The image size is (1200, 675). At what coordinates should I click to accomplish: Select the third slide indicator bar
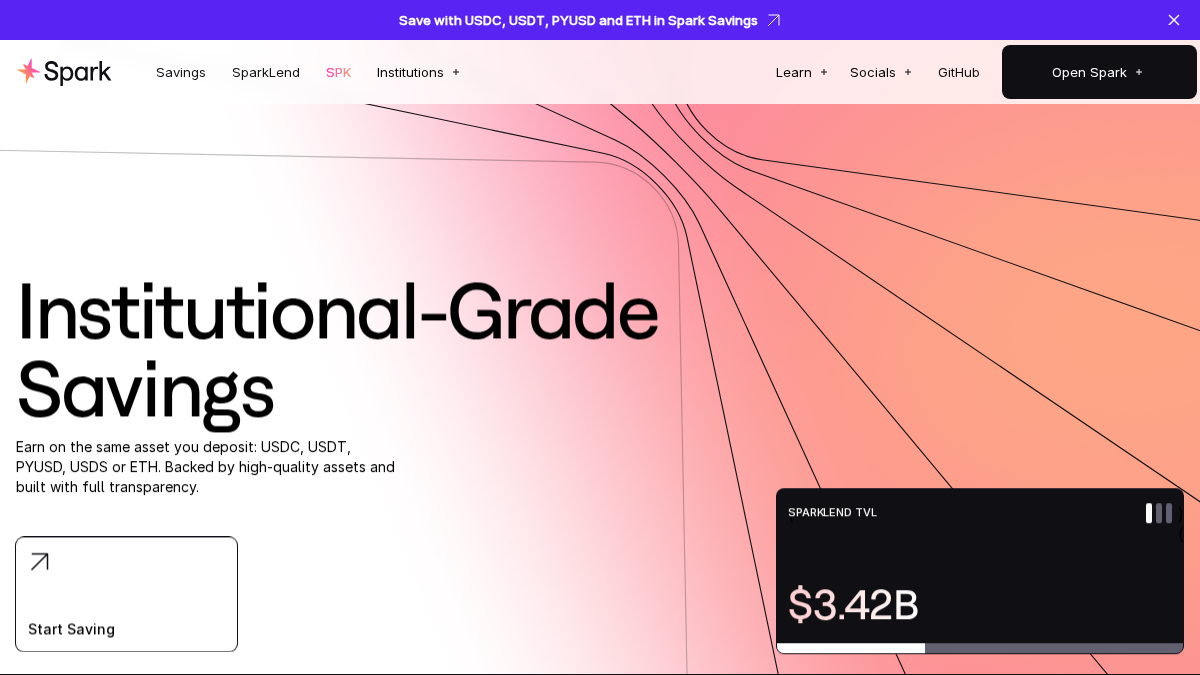[x=1169, y=513]
